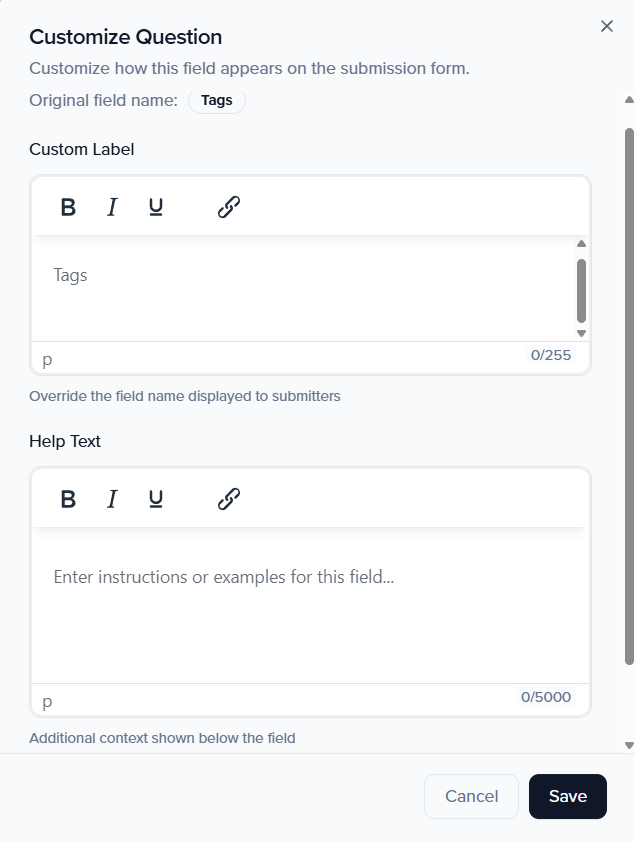This screenshot has width=635, height=842.
Task: Insert link in the Custom Label editor
Action: click(x=229, y=207)
